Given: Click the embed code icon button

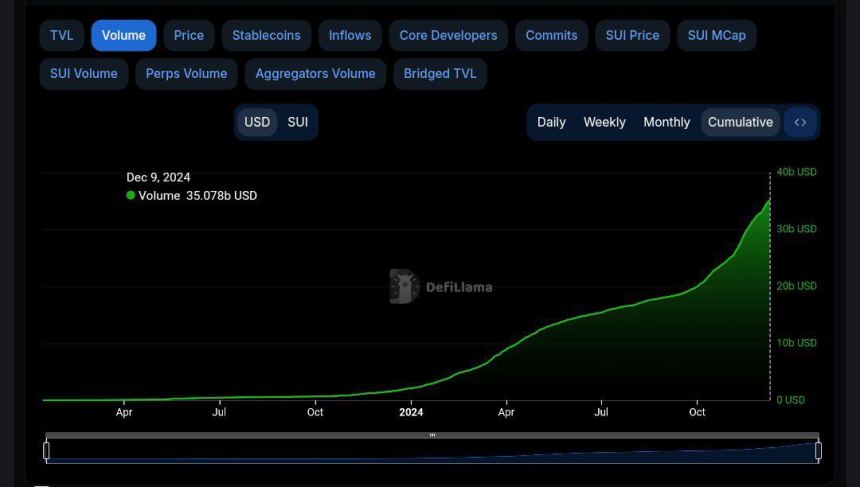Looking at the screenshot, I should pyautogui.click(x=800, y=122).
